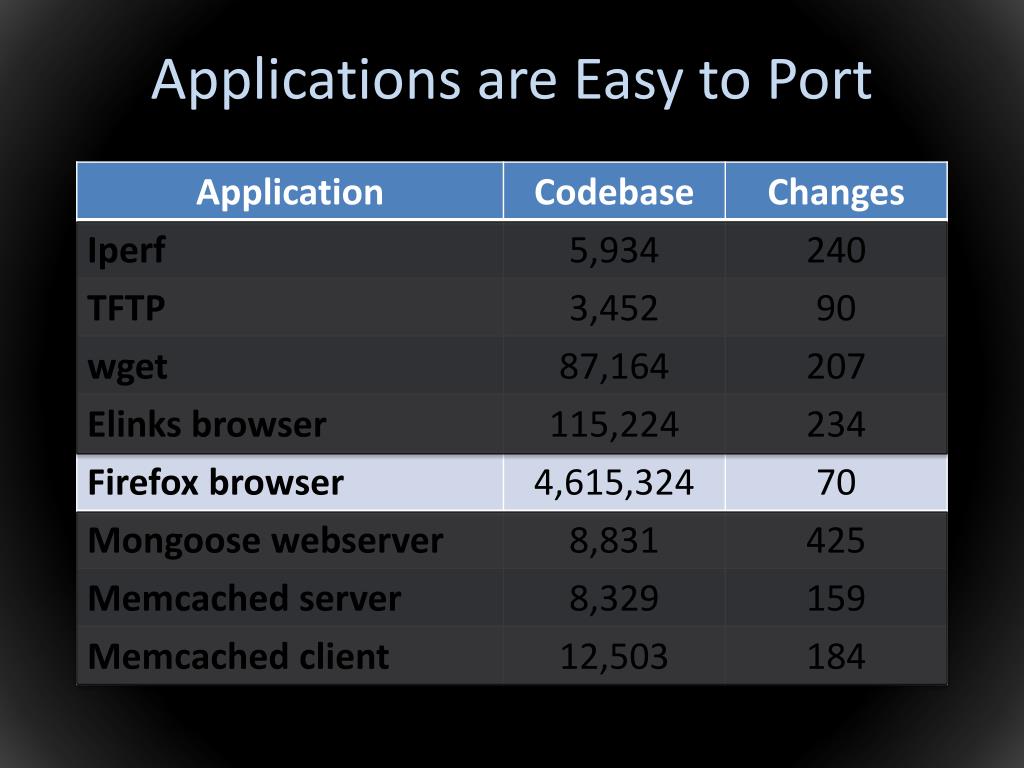Image resolution: width=1024 pixels, height=768 pixels.
Task: Click the 'Codebase' column header
Action: point(614,191)
